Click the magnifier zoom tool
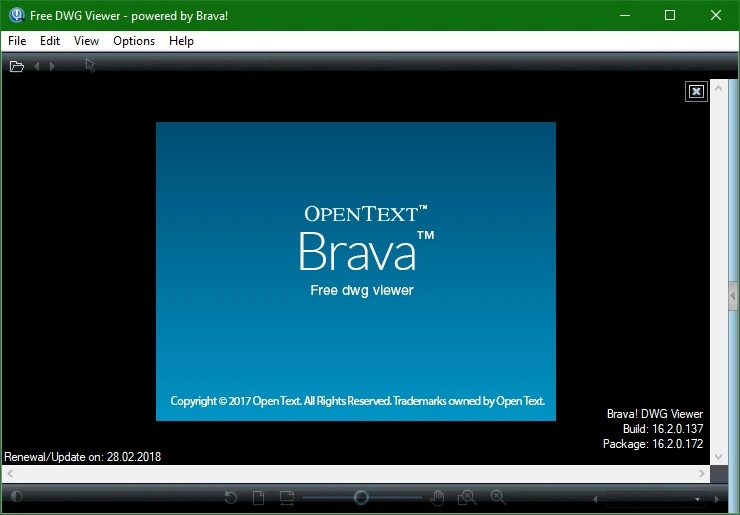 (x=498, y=497)
